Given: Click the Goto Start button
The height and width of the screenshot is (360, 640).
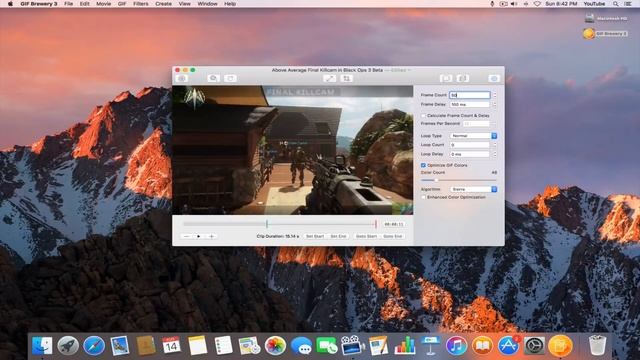Looking at the screenshot, I should tap(366, 236).
